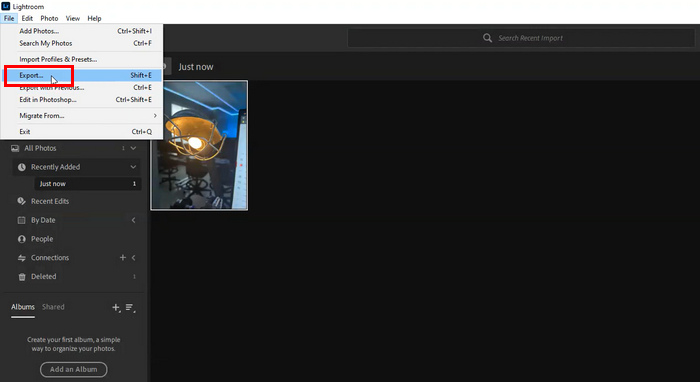The height and width of the screenshot is (382, 700).
Task: Open the albums sort options icon
Action: coord(130,307)
